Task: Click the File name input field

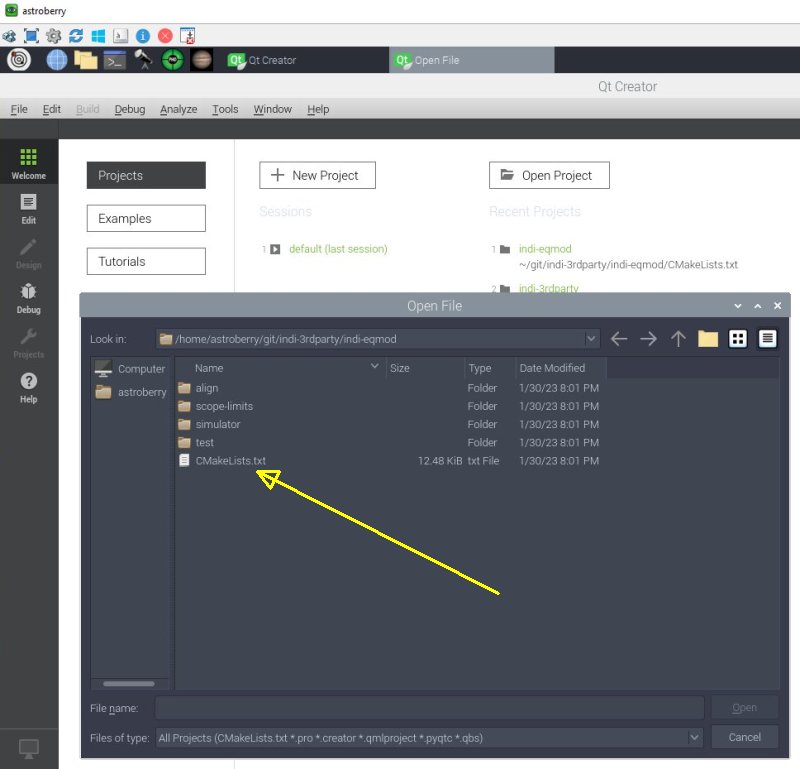Action: (430, 708)
